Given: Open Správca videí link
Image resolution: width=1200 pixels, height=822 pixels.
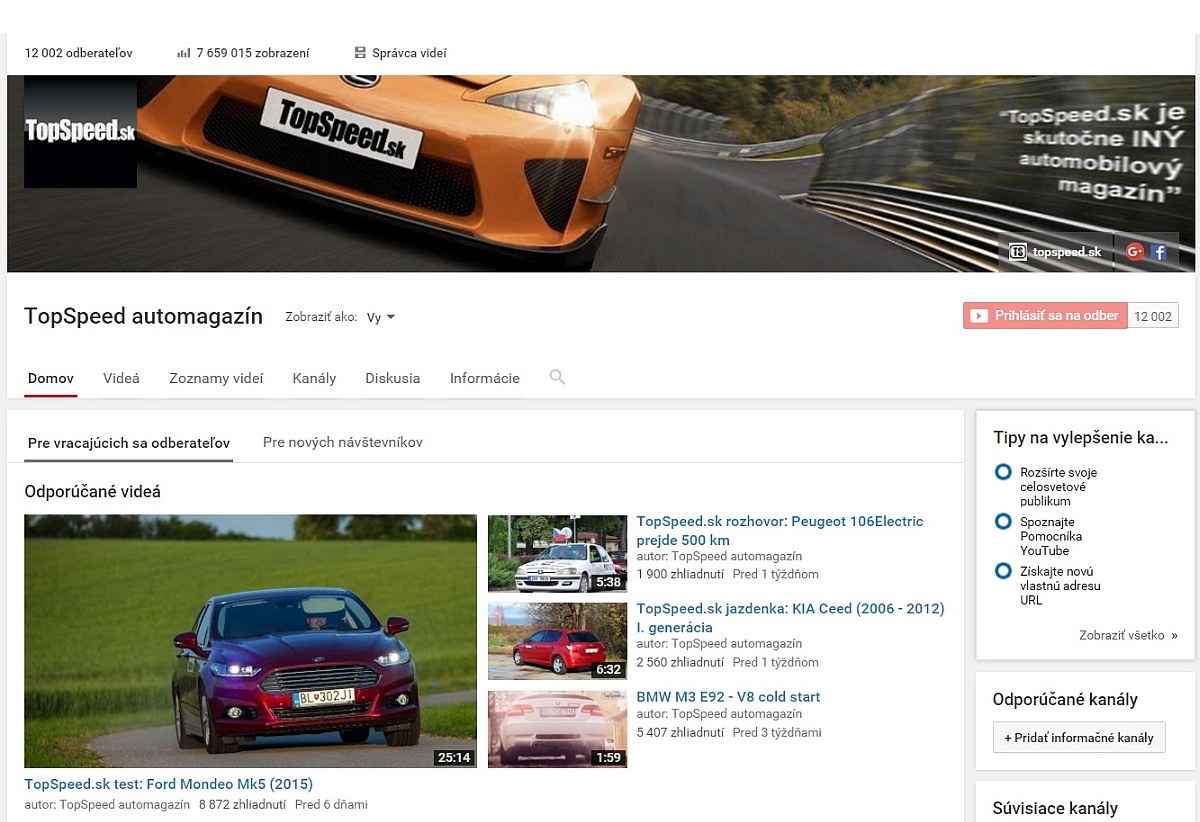Looking at the screenshot, I should tap(409, 53).
